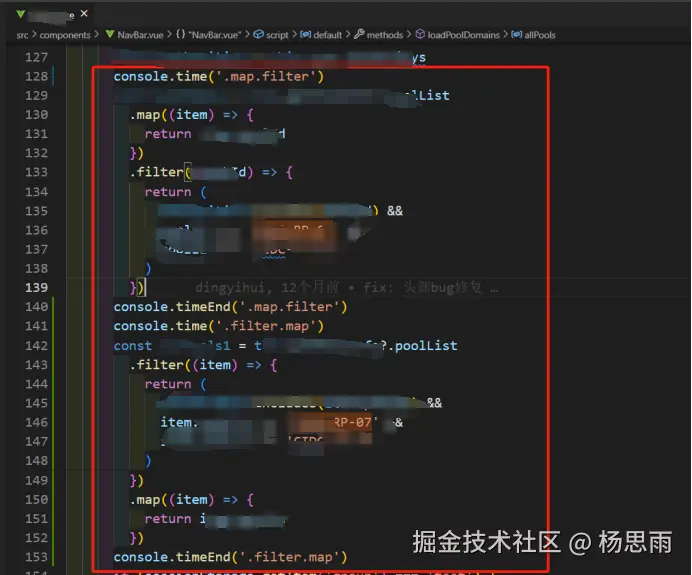Image resolution: width=692 pixels, height=575 pixels.
Task: Click the Vue icon beside NavBar.vue breadcrumb
Action: tap(110, 34)
